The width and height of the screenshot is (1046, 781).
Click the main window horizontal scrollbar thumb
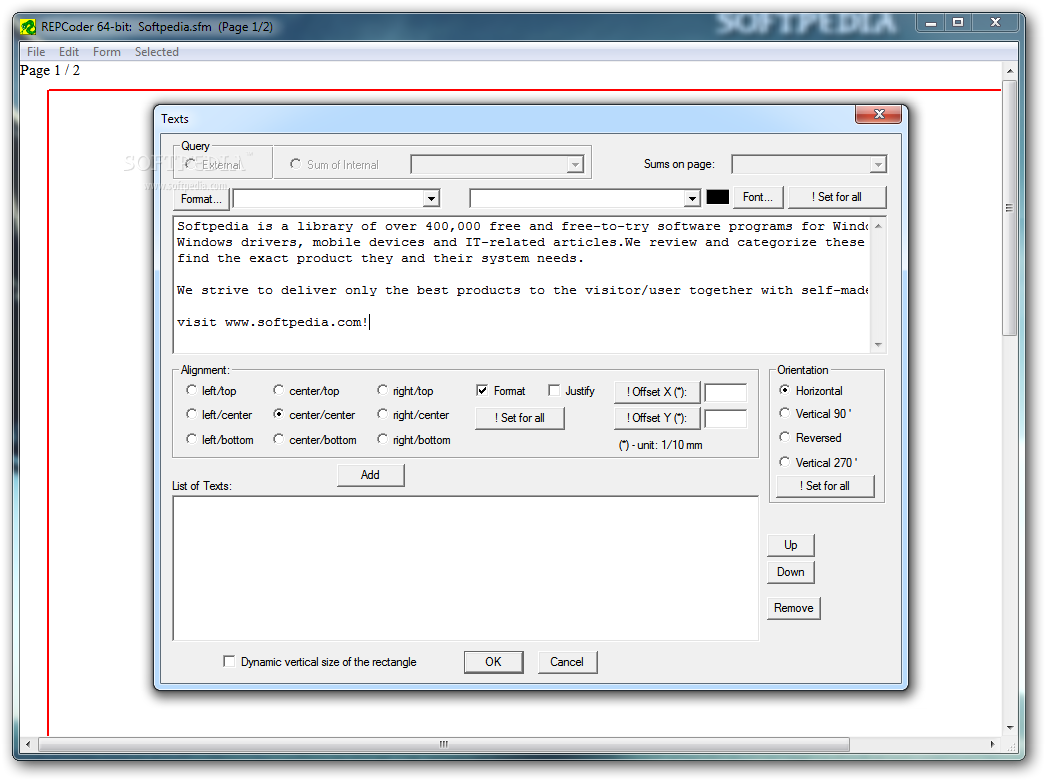[x=444, y=744]
